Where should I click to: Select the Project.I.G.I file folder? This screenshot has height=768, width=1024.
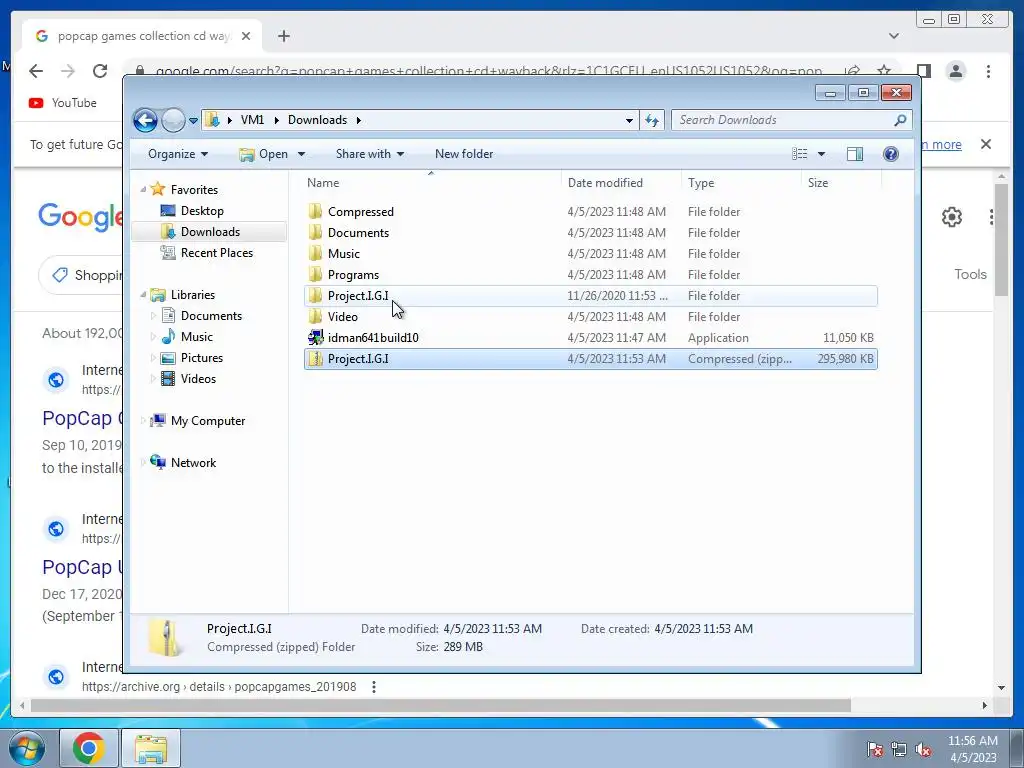[590, 296]
